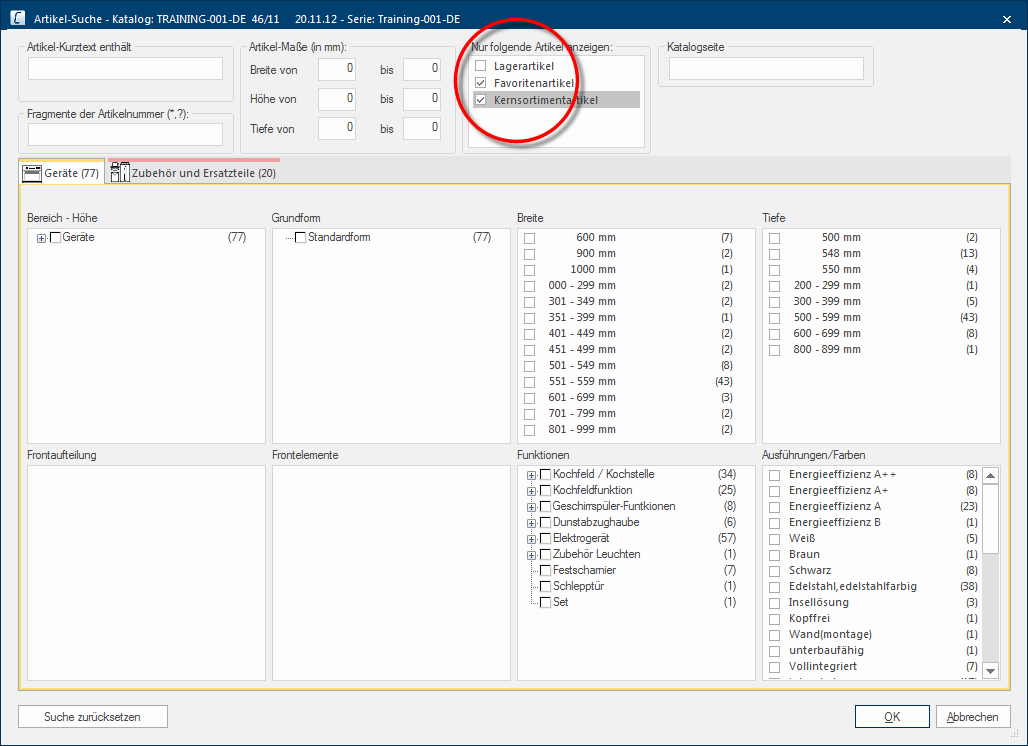1028x746 pixels.
Task: Click the Abbrechen button
Action: 973,717
